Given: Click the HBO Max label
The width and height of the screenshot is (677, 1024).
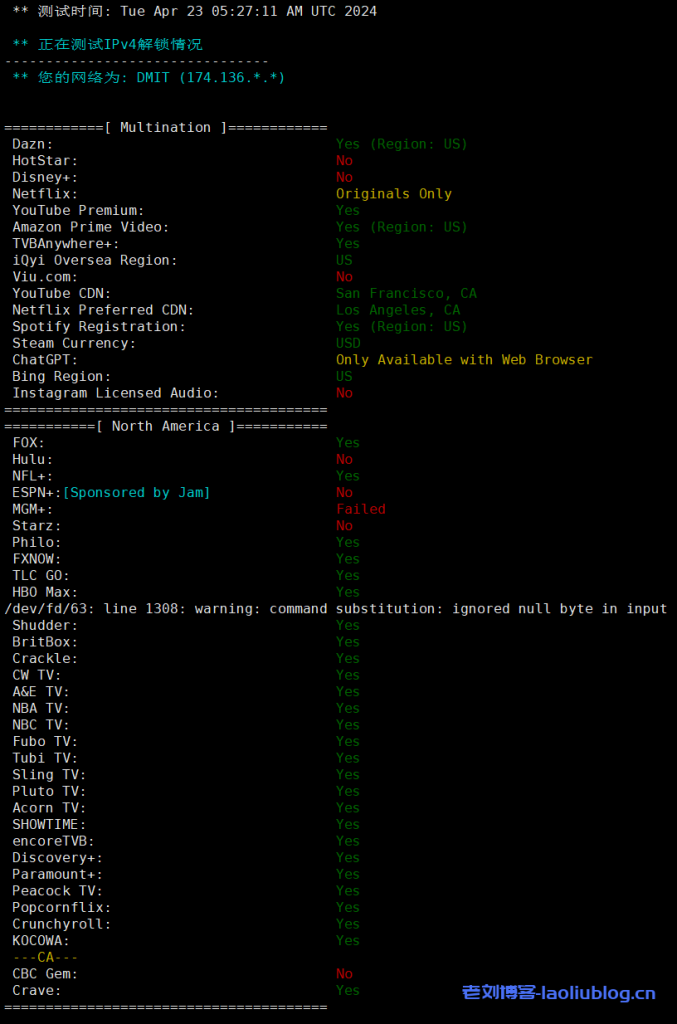Looking at the screenshot, I should coord(45,592).
